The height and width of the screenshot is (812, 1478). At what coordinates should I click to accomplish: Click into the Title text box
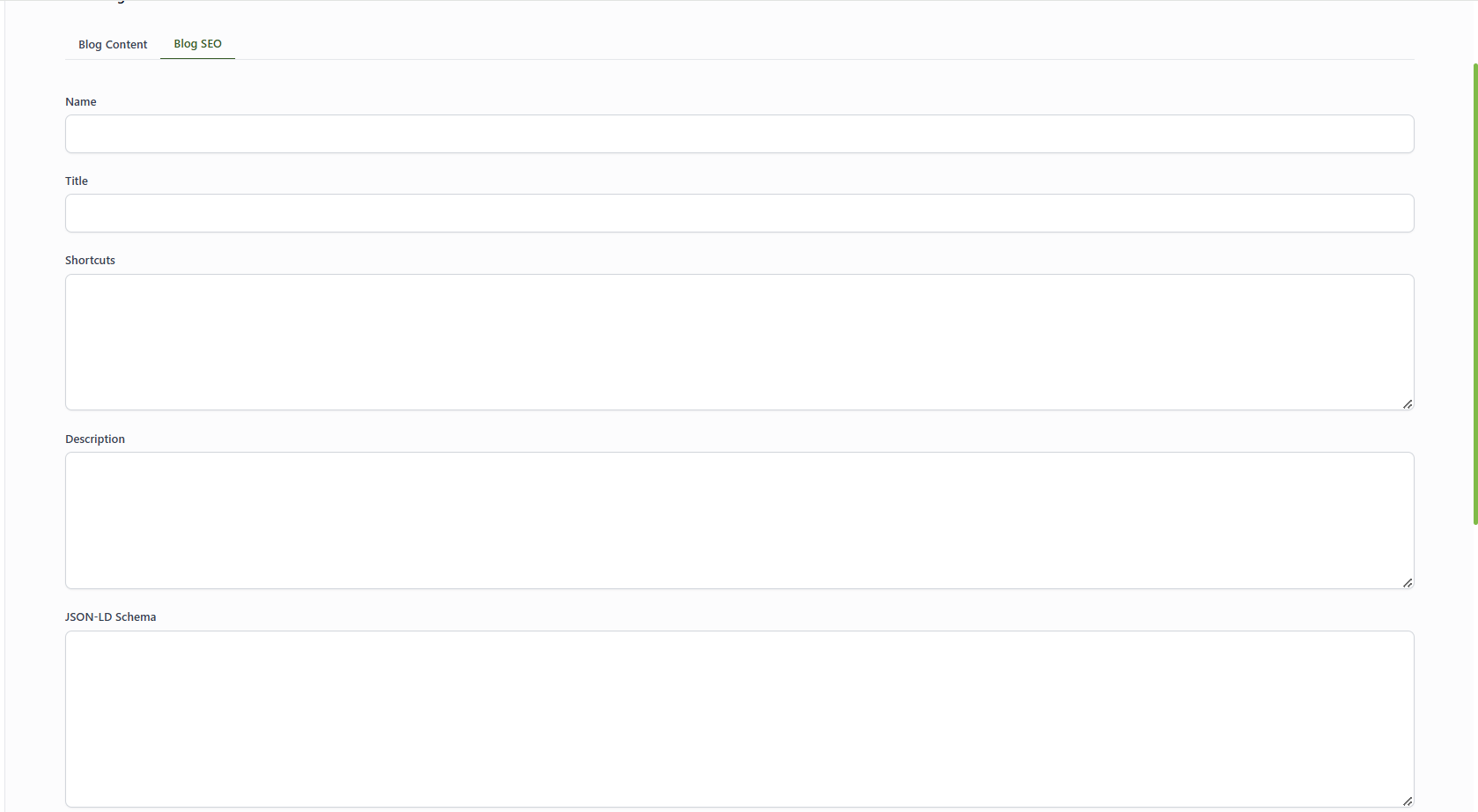[740, 213]
